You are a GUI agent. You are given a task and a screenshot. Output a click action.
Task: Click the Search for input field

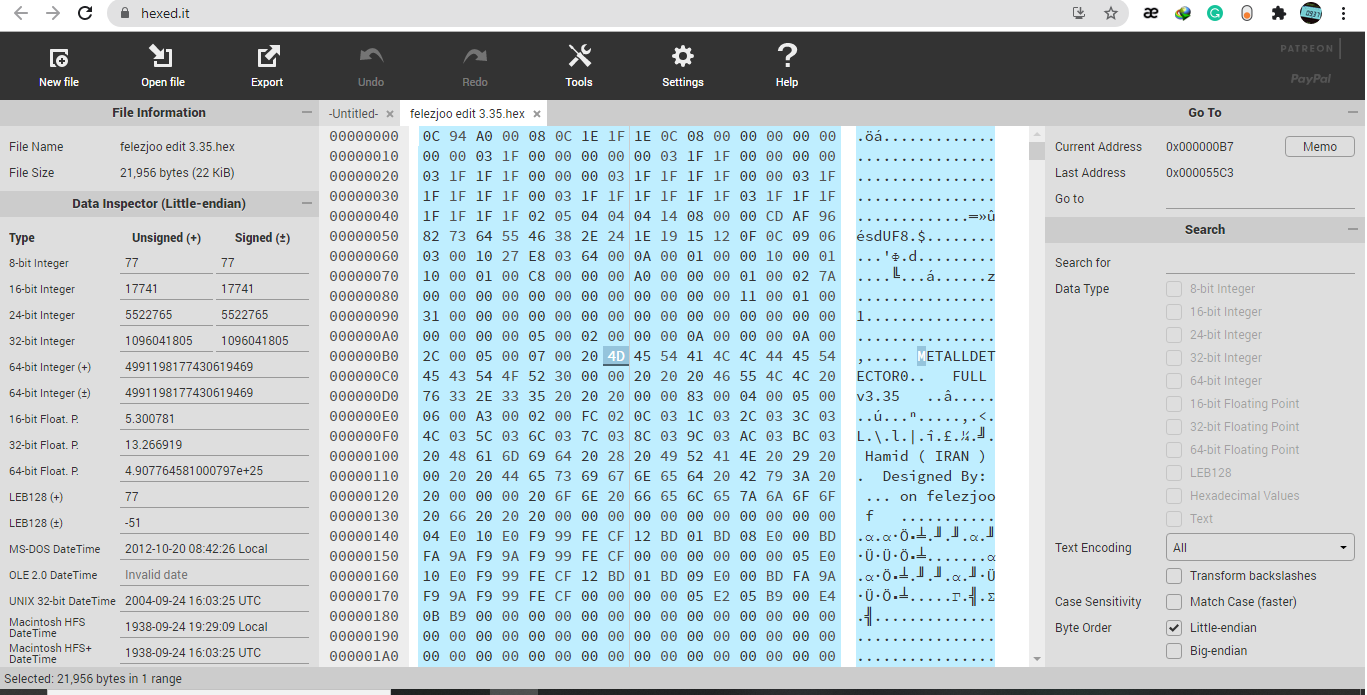[1260, 263]
